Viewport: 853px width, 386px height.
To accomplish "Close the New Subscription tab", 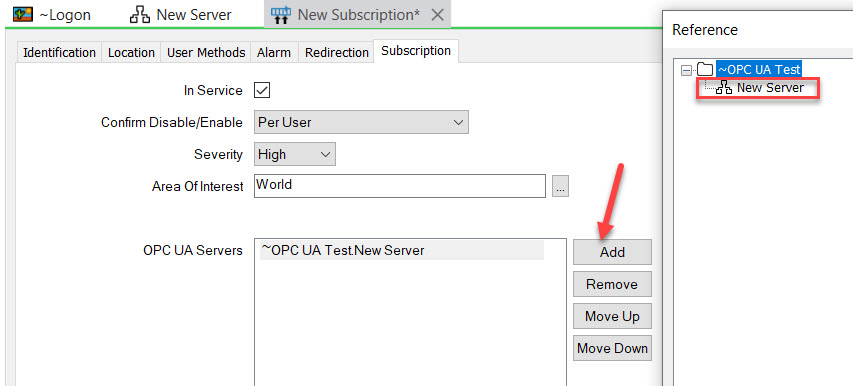I will pyautogui.click(x=438, y=15).
